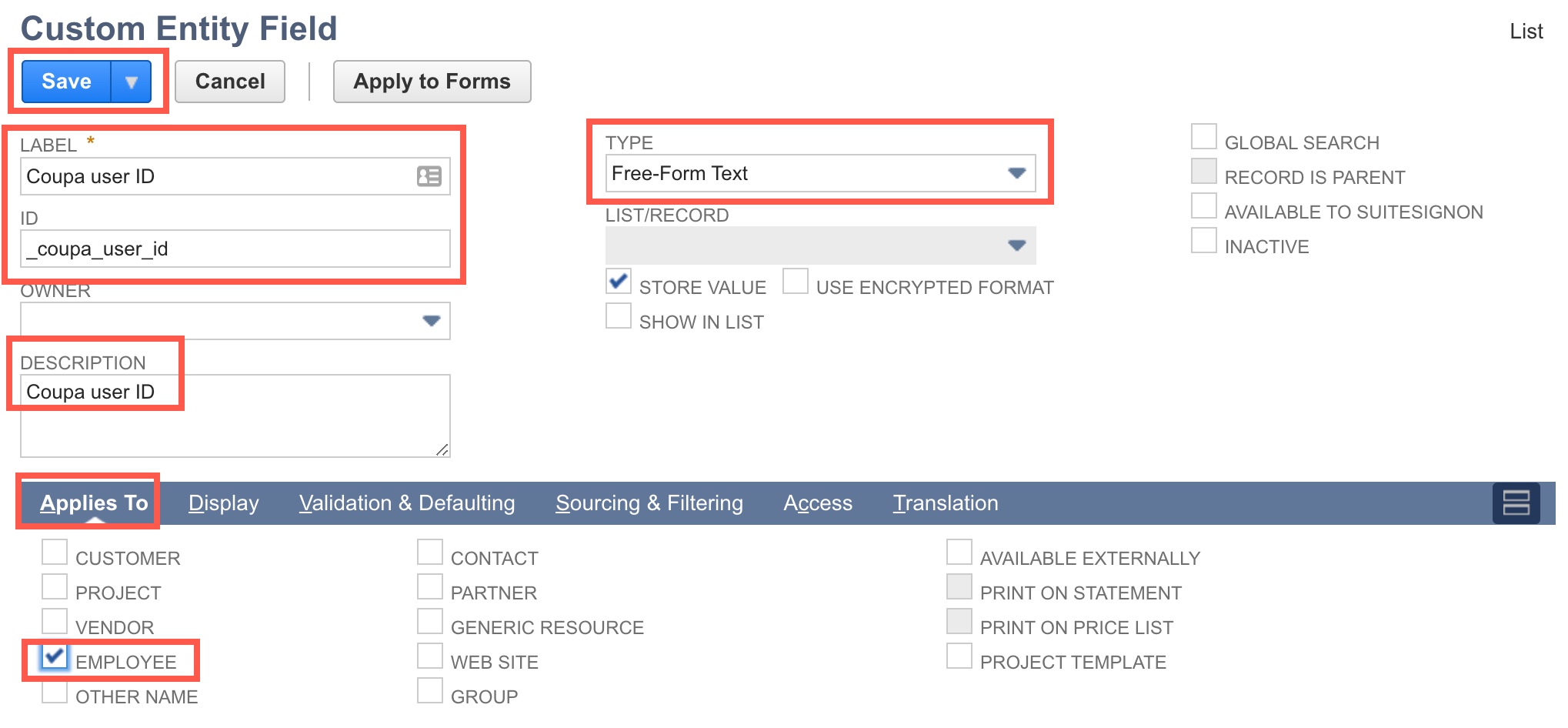This screenshot has width=1568, height=728.
Task: Click the Save button
Action: [66, 82]
